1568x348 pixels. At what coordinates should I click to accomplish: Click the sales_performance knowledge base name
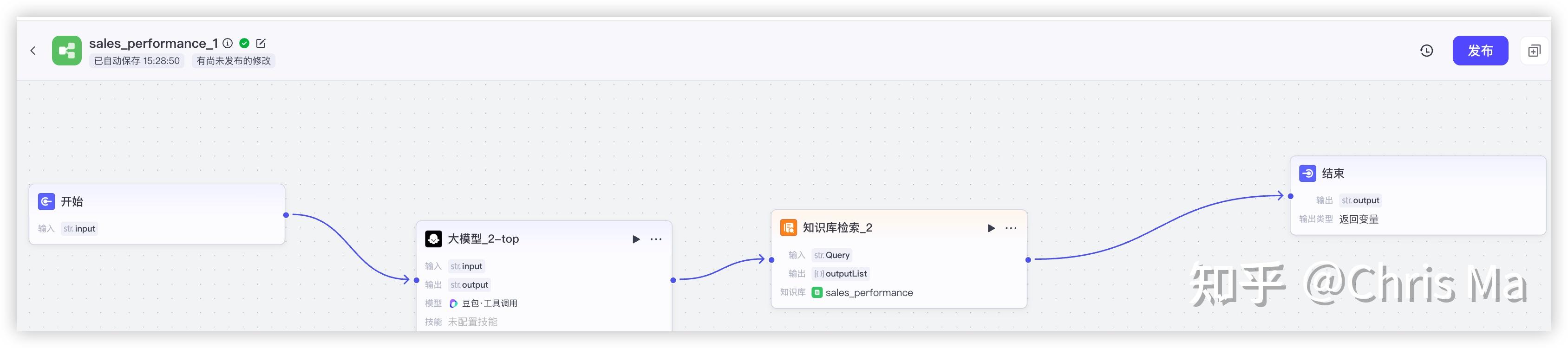[869, 293]
